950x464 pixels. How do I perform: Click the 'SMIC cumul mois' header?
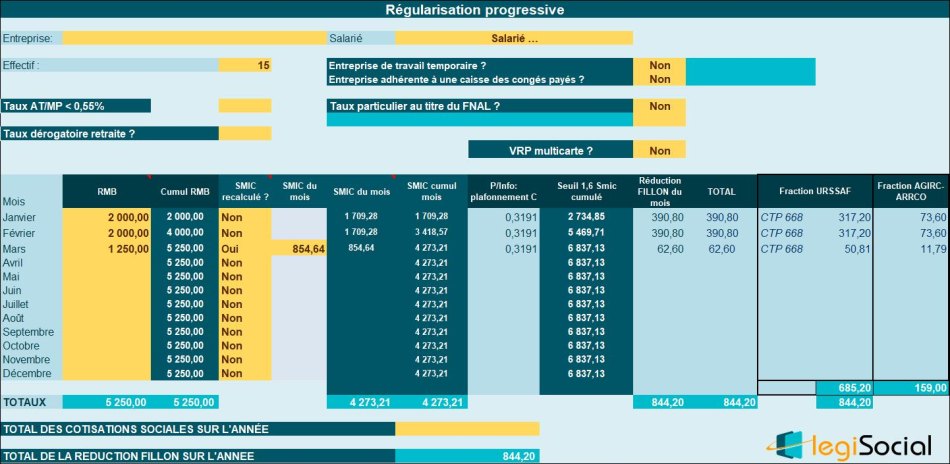coord(432,191)
